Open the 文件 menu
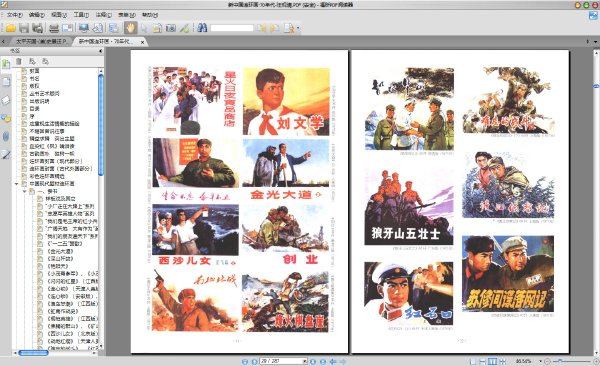 coord(15,15)
